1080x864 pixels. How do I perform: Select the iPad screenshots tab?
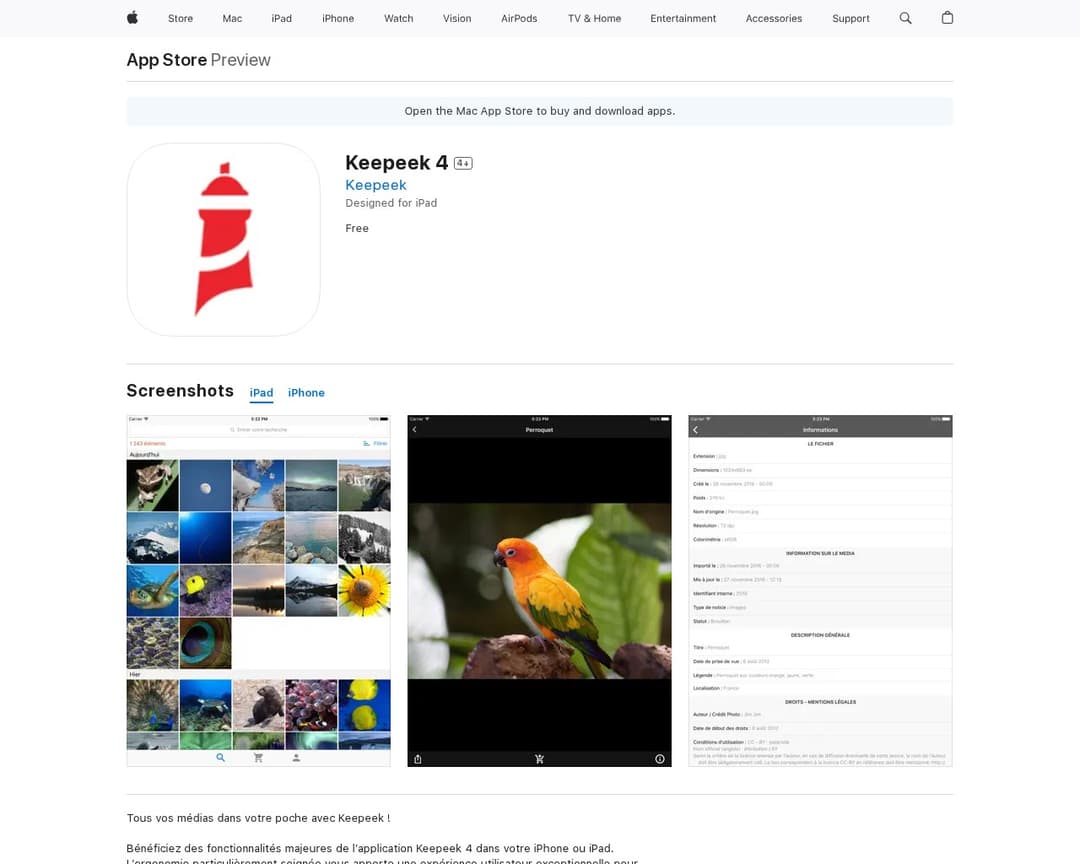point(261,393)
